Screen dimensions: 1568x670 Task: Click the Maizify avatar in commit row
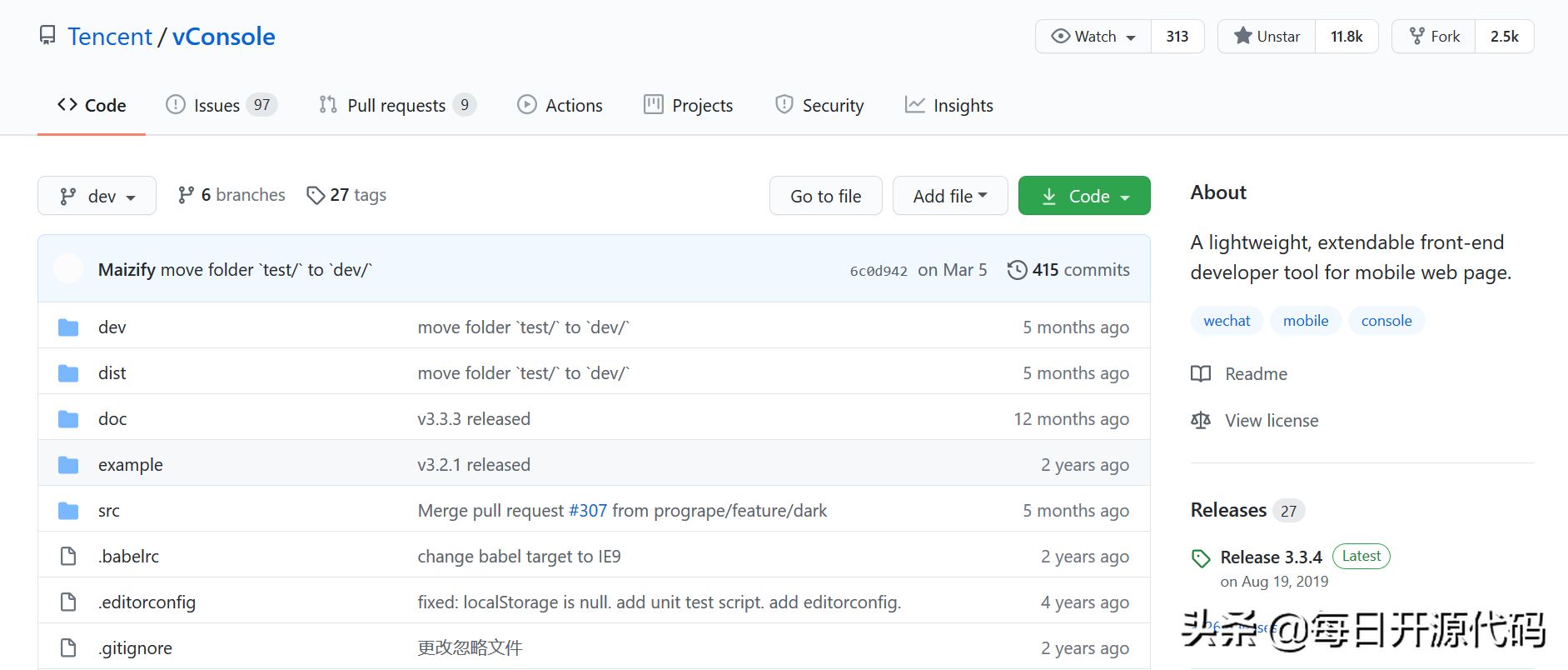point(68,268)
